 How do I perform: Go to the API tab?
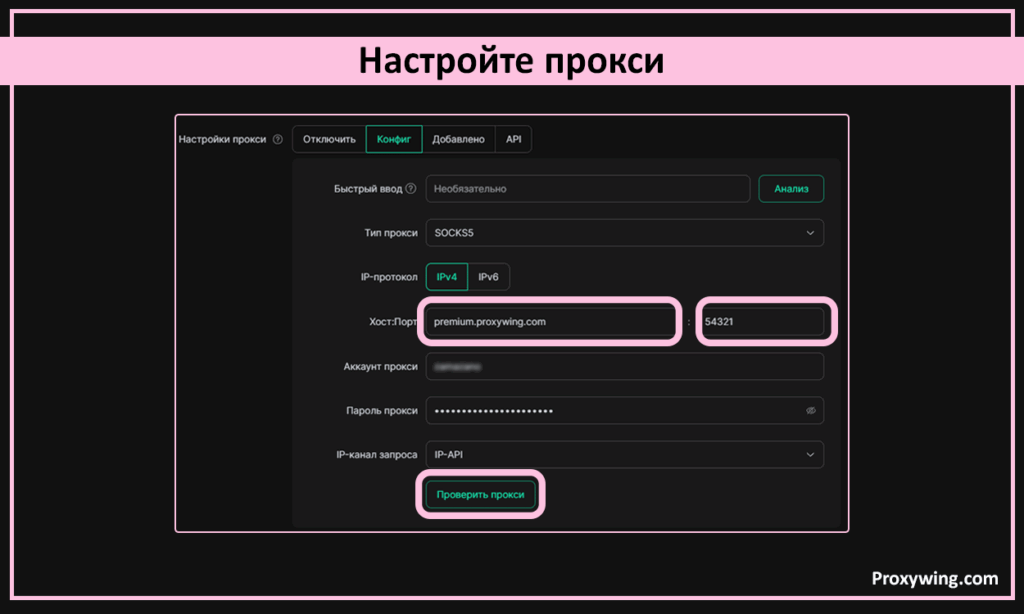point(513,140)
